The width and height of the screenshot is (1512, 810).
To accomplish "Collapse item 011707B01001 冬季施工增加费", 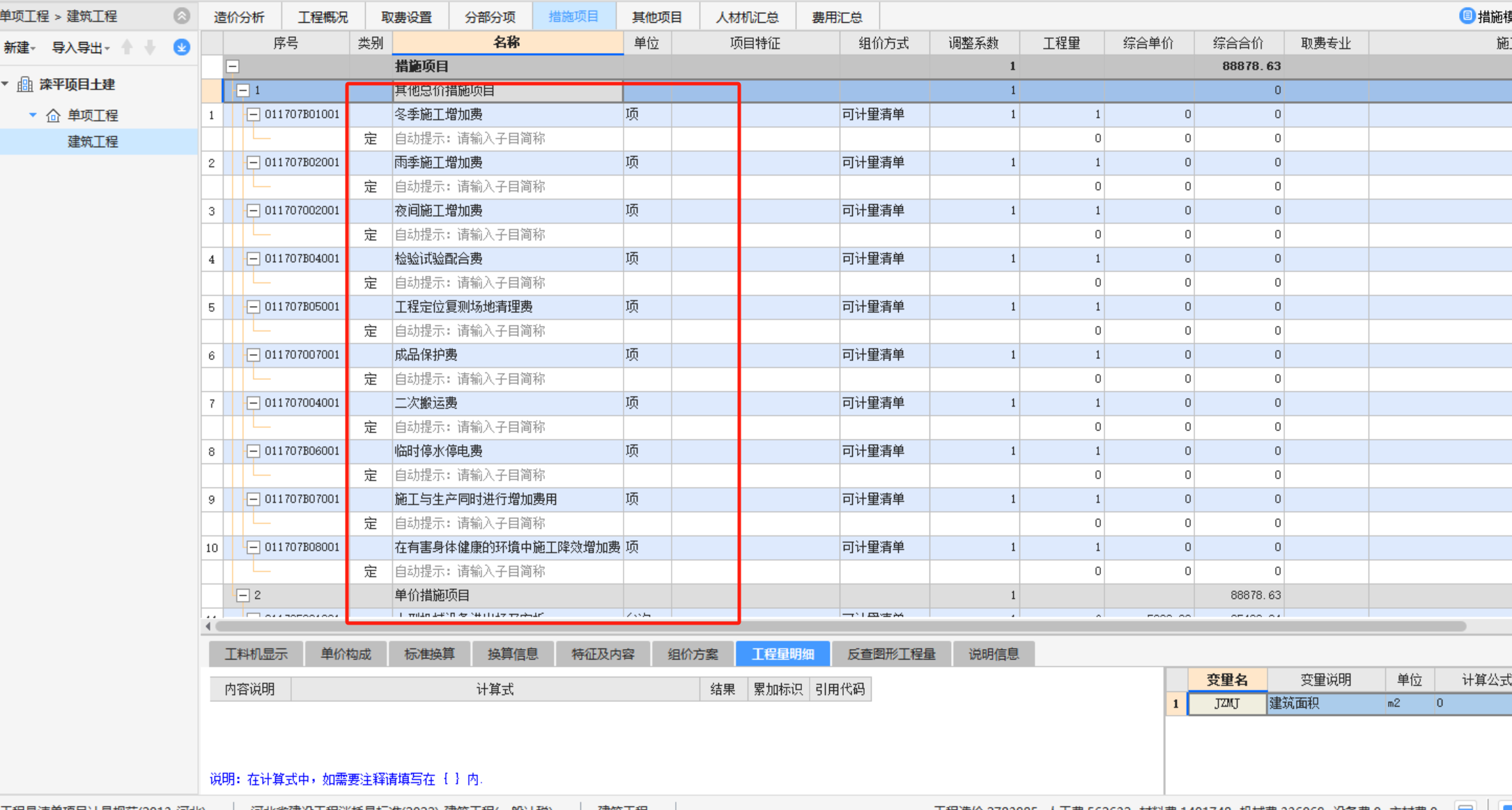I will 253,114.
